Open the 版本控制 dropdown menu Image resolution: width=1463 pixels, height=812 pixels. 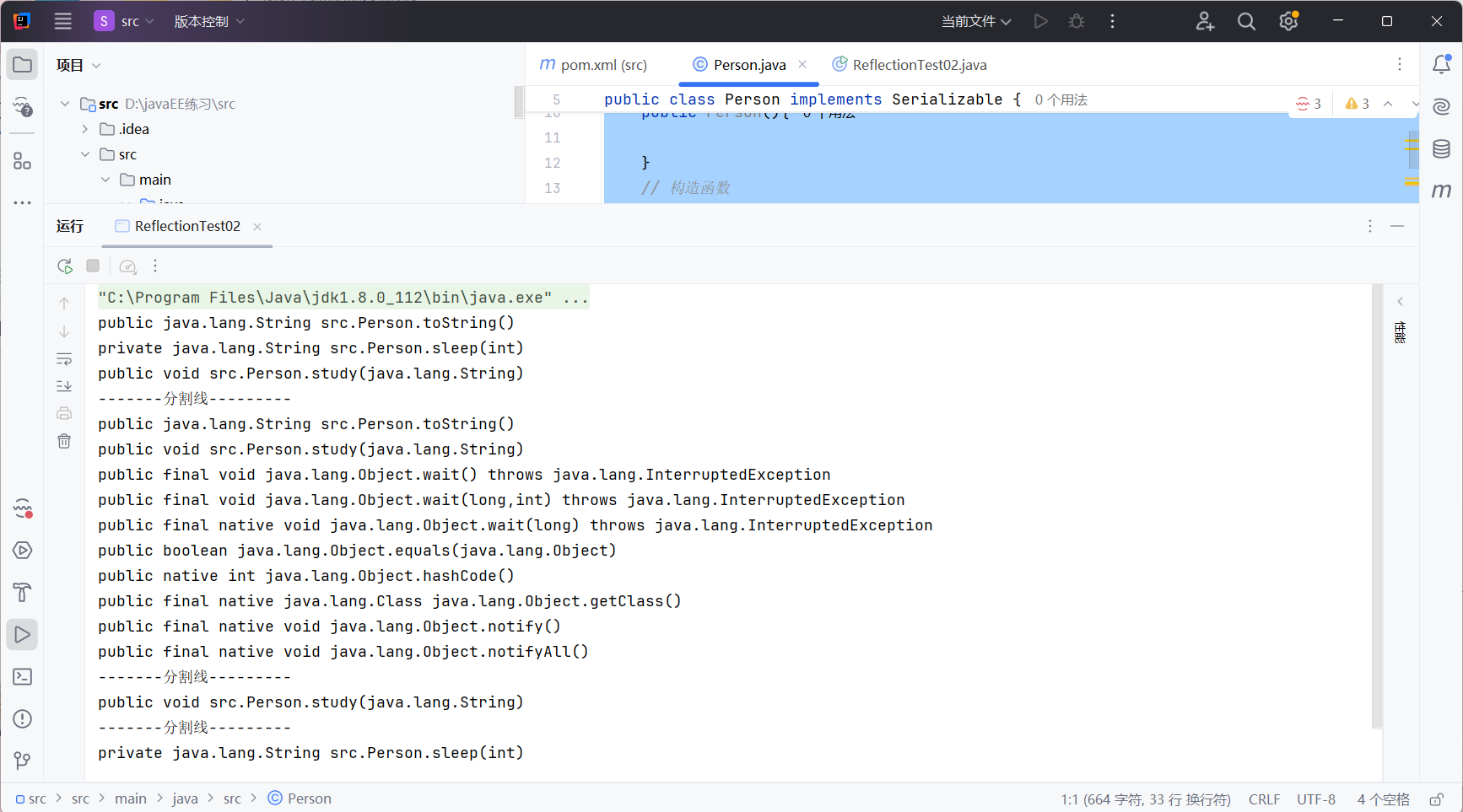[209, 21]
